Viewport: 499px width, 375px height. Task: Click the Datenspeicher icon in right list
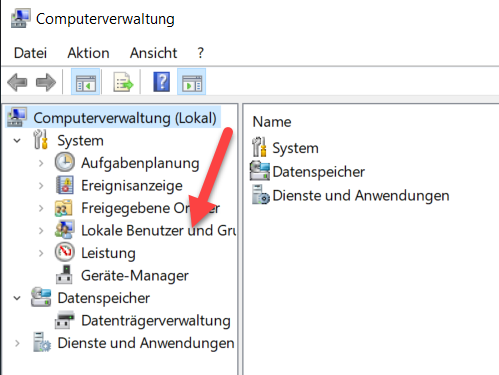click(260, 171)
